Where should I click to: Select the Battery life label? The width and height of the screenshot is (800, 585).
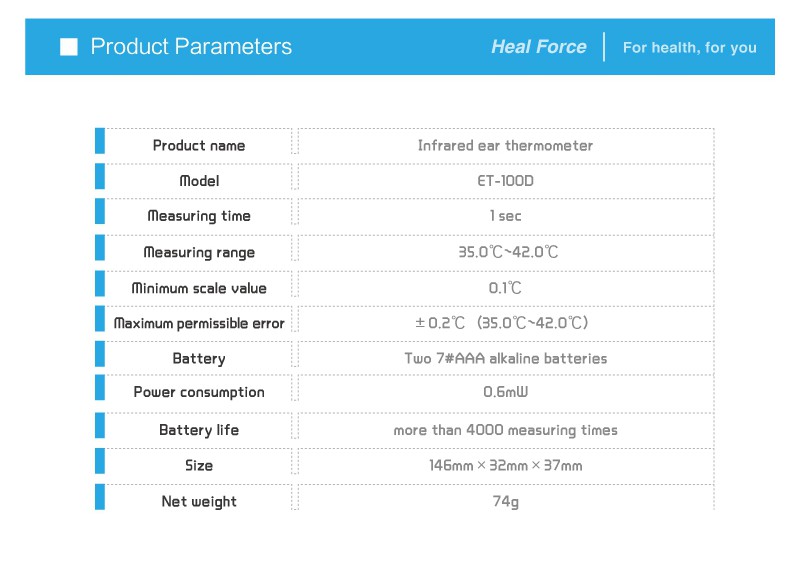pyautogui.click(x=199, y=430)
